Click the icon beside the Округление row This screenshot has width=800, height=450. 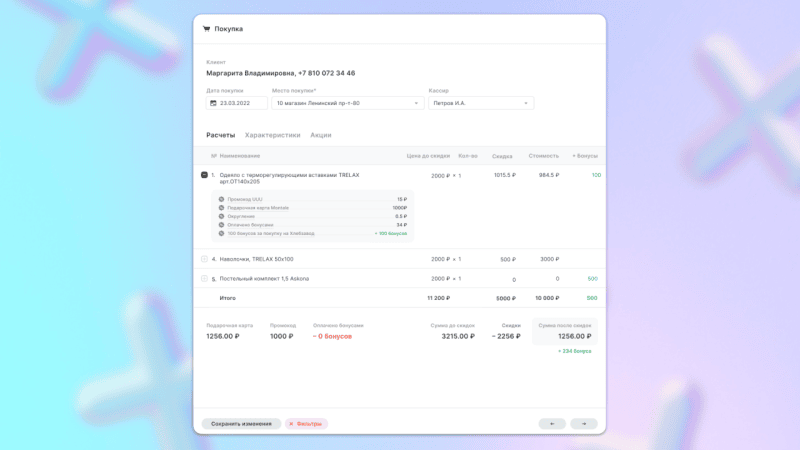click(221, 216)
